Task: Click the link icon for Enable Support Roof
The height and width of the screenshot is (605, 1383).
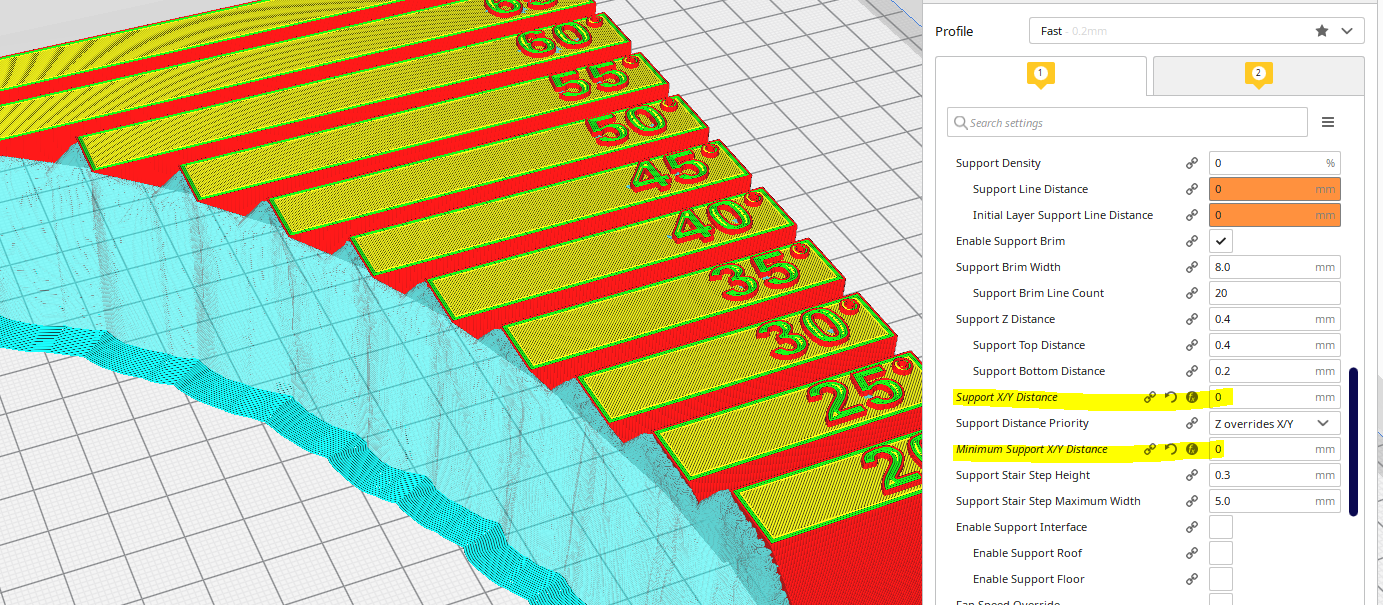Action: click(1192, 553)
